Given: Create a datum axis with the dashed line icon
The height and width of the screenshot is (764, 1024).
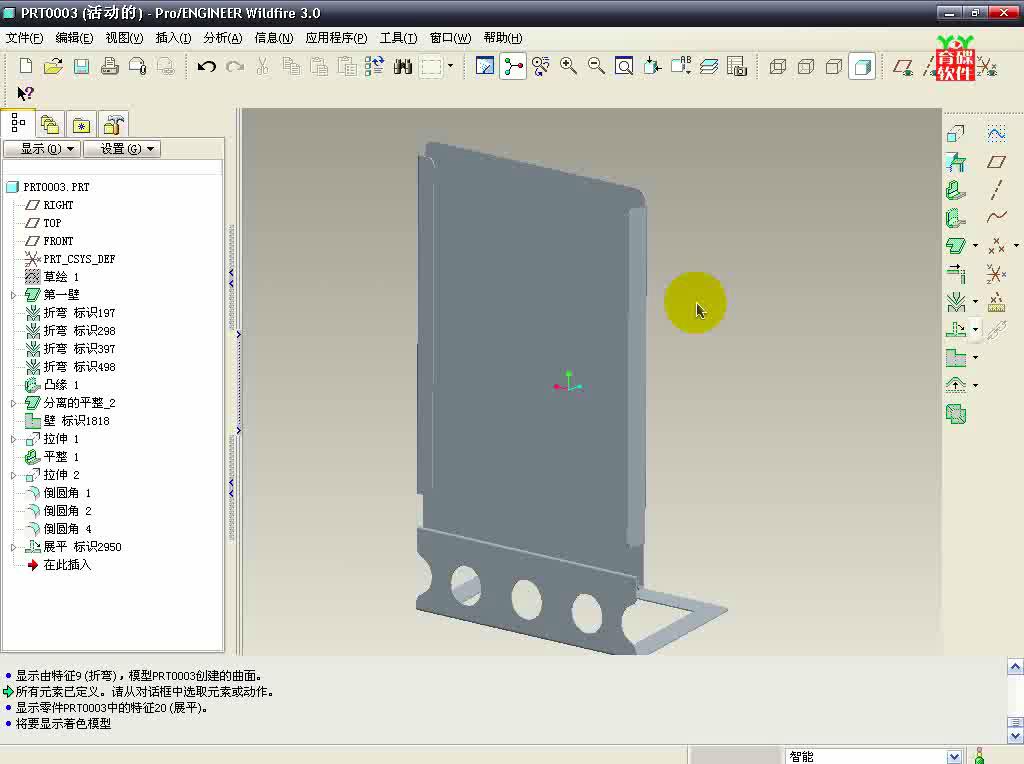Looking at the screenshot, I should tap(996, 190).
